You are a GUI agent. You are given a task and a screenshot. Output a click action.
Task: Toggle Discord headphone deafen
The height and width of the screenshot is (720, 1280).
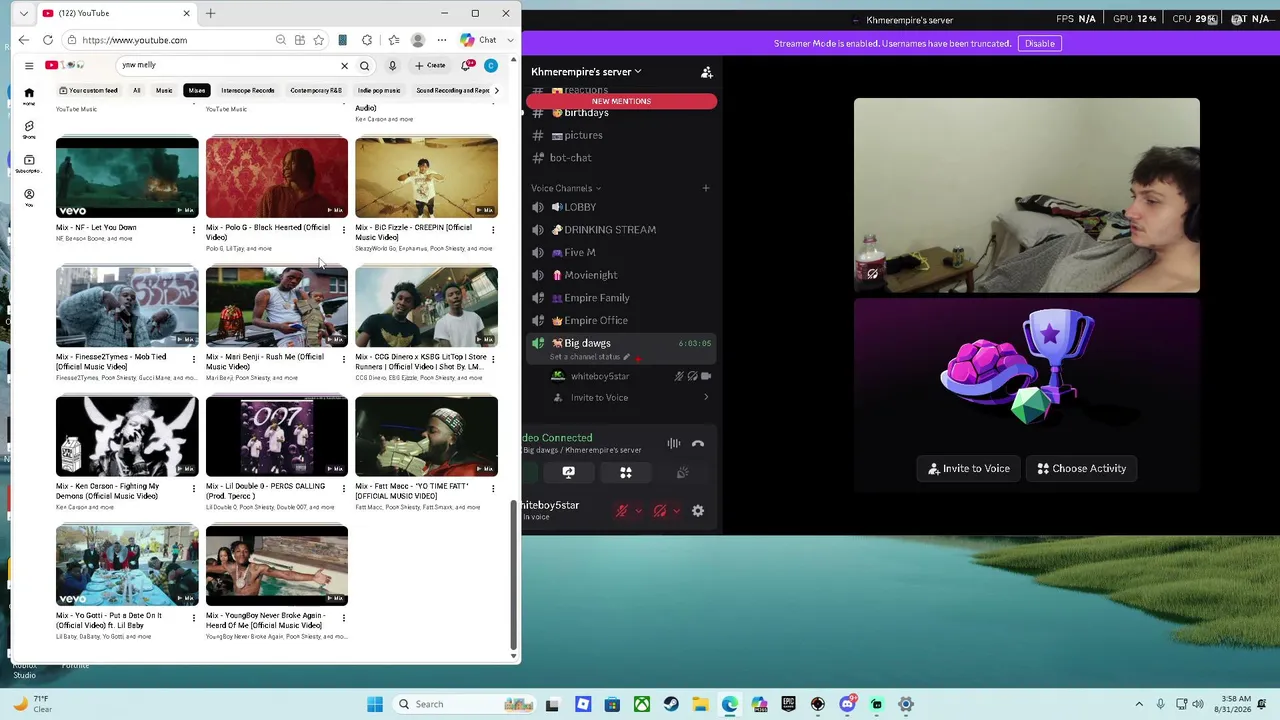click(x=660, y=511)
